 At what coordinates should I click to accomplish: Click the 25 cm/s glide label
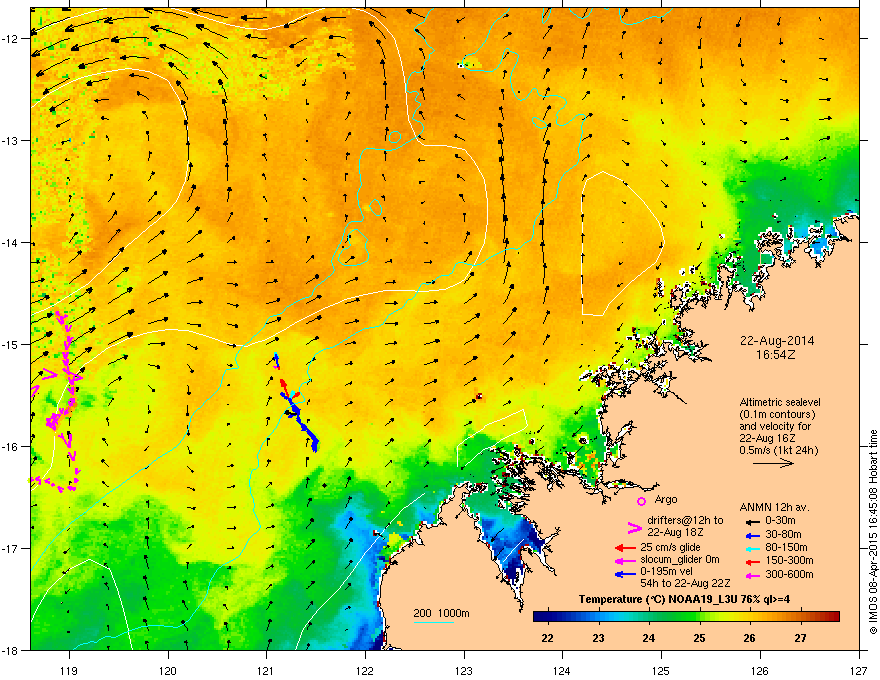click(670, 547)
